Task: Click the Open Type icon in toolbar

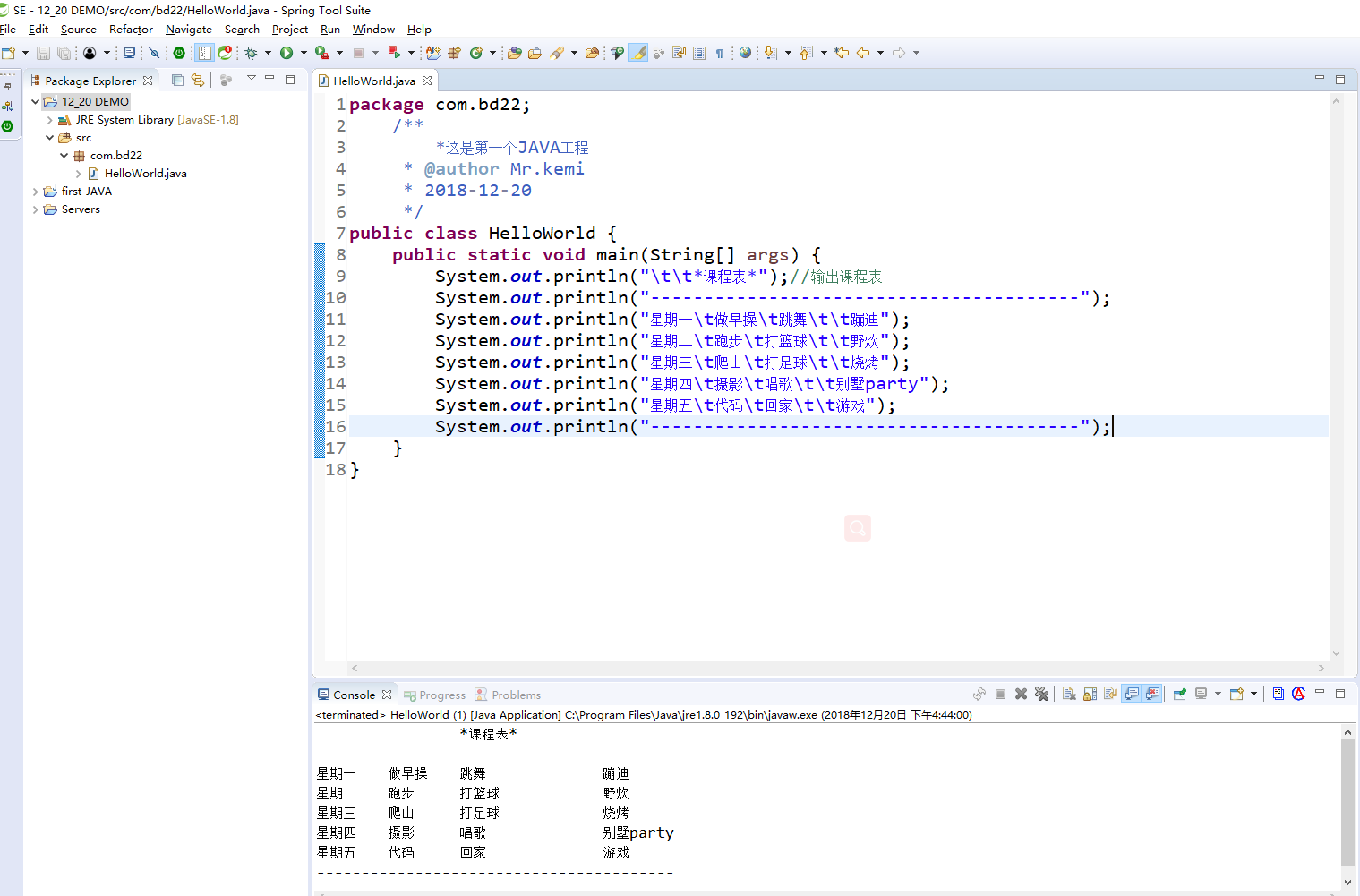Action: coord(515,53)
